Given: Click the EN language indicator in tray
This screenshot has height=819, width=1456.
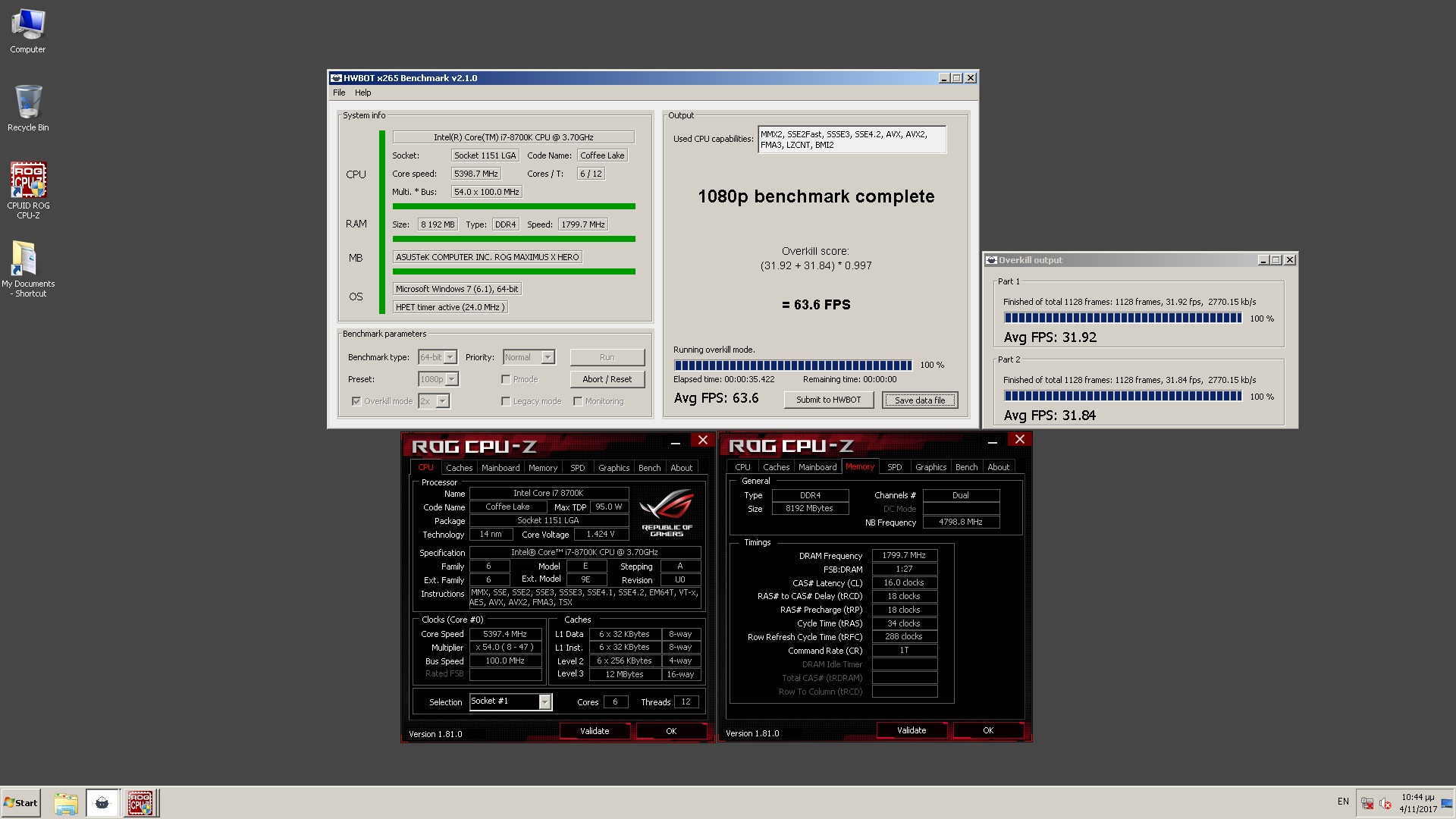Looking at the screenshot, I should [1343, 802].
